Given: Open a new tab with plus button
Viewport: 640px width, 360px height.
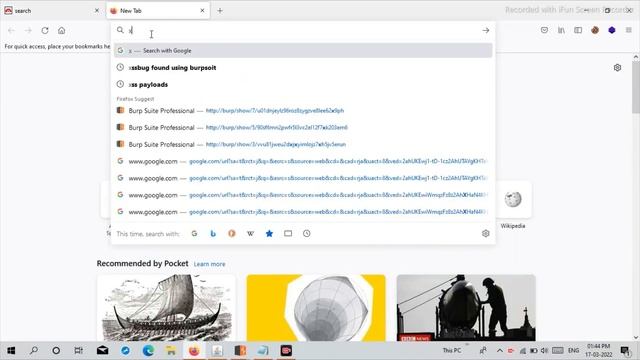Looking at the screenshot, I should [x=220, y=11].
